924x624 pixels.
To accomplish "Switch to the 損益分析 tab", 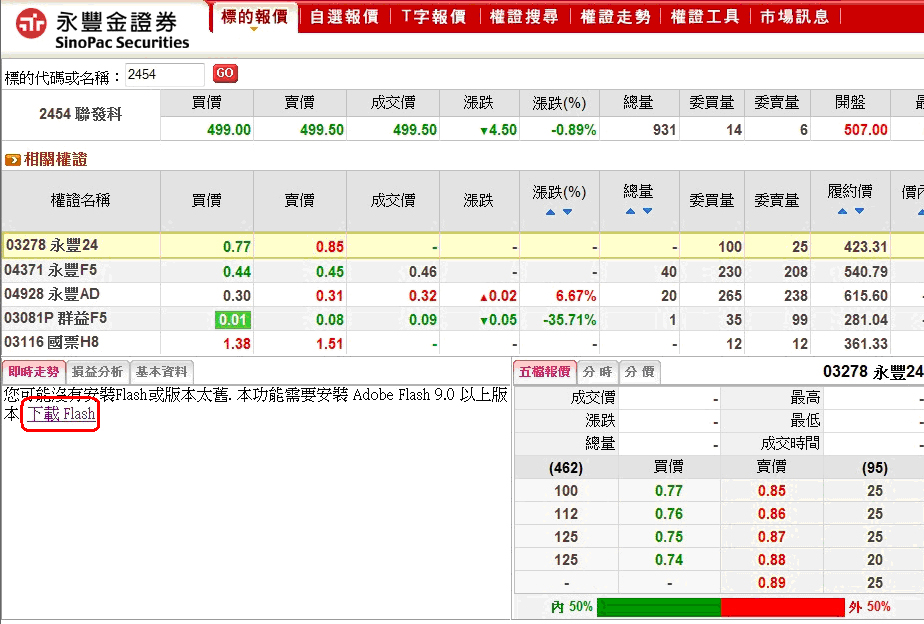I will point(97,372).
